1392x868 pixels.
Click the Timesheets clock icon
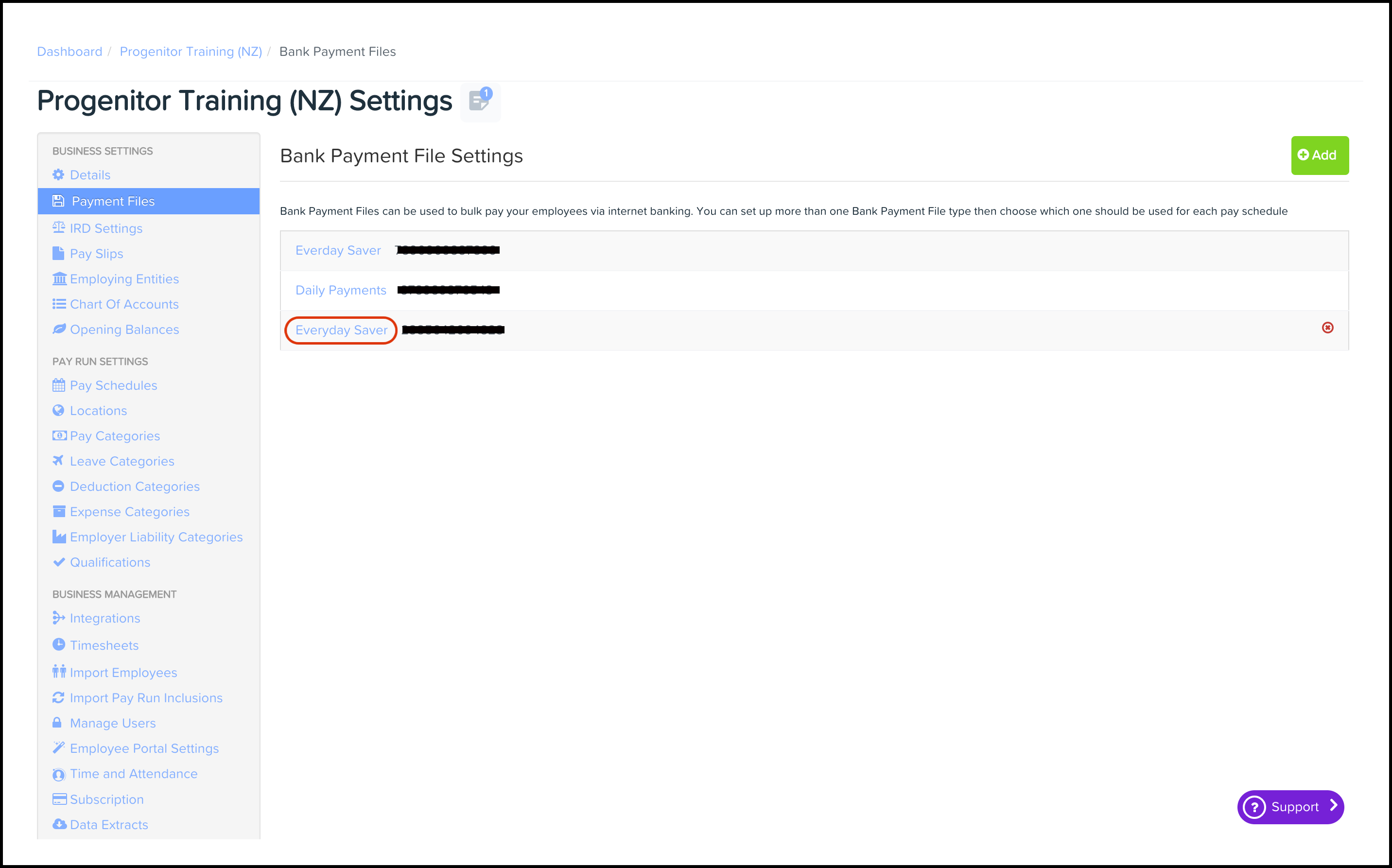[x=58, y=645]
